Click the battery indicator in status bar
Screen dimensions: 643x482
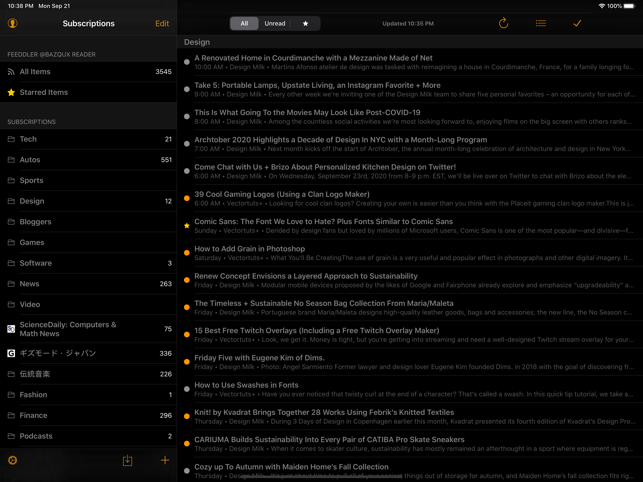[x=629, y=6]
